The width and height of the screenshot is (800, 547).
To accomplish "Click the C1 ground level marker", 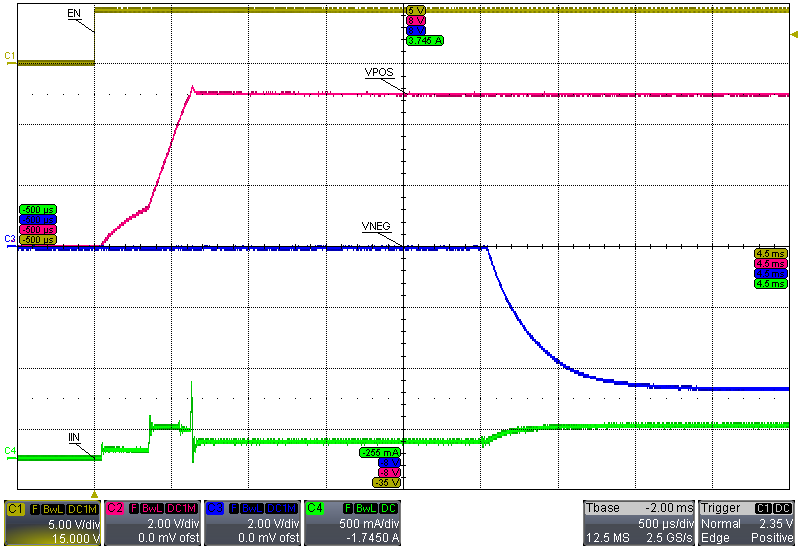I will 10,55.
